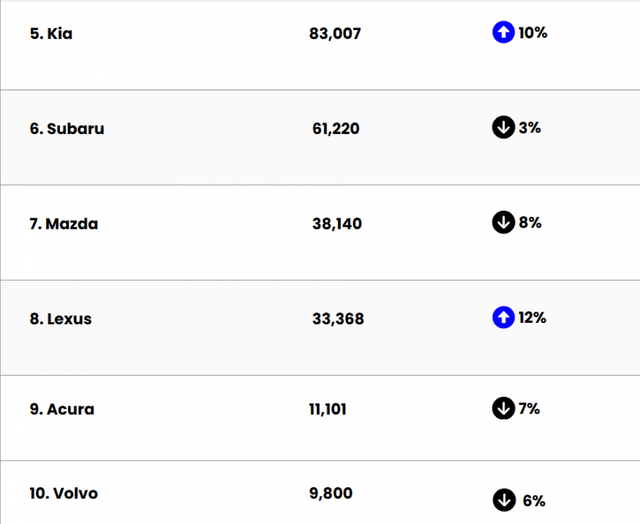Click the '7. Mazda' row title
The image size is (640, 524).
pos(64,224)
